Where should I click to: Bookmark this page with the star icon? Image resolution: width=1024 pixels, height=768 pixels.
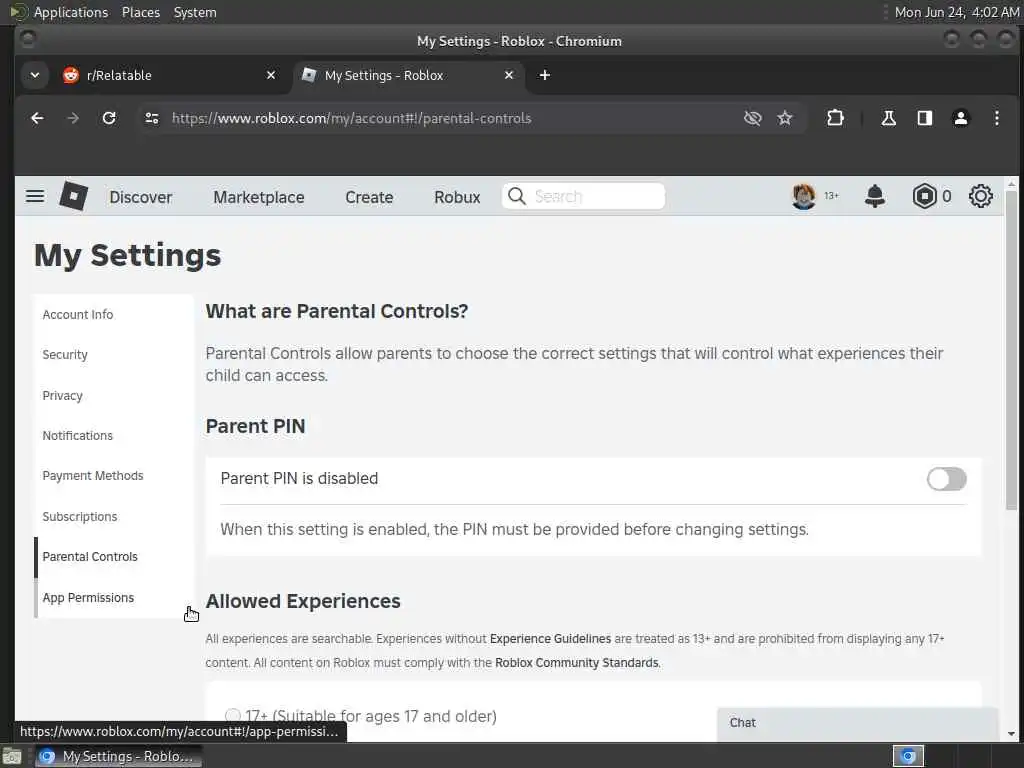click(x=785, y=118)
